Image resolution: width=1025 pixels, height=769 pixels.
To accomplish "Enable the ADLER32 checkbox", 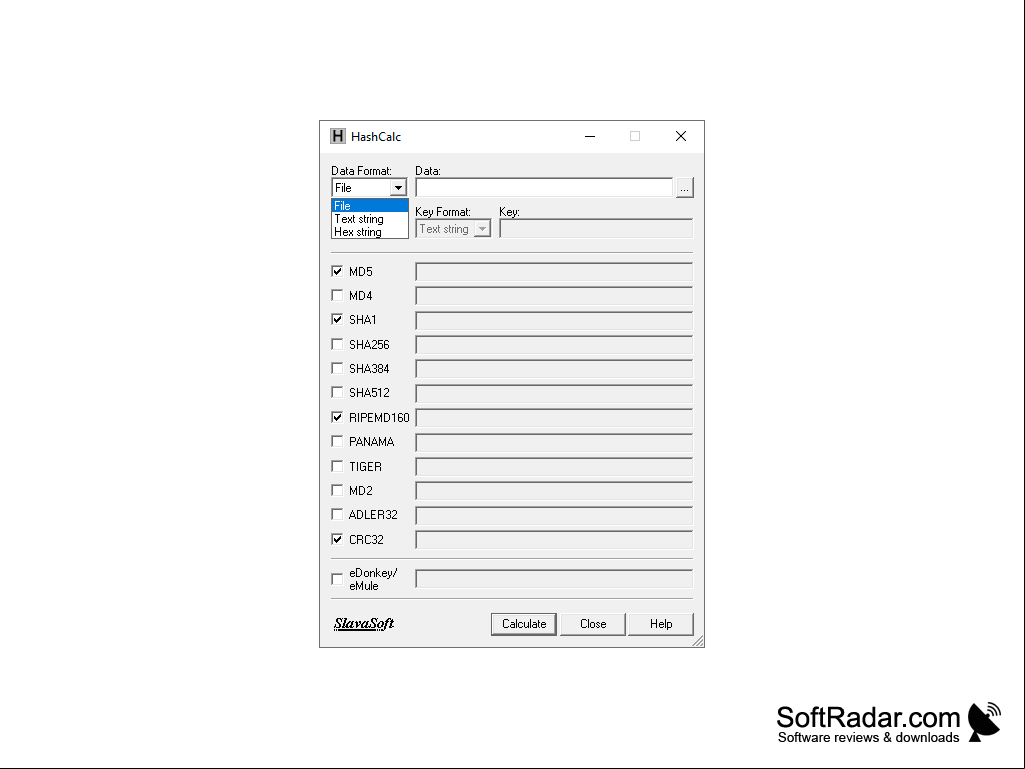I will click(x=337, y=515).
